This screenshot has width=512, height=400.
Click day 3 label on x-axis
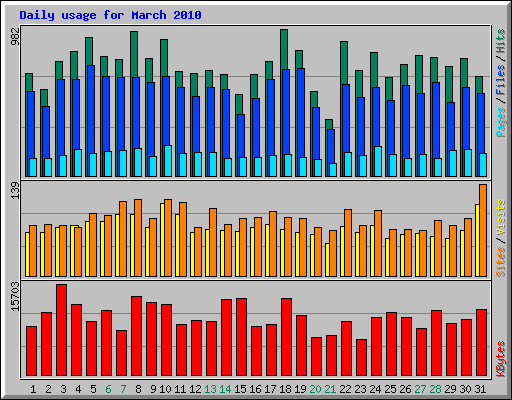[x=63, y=389]
